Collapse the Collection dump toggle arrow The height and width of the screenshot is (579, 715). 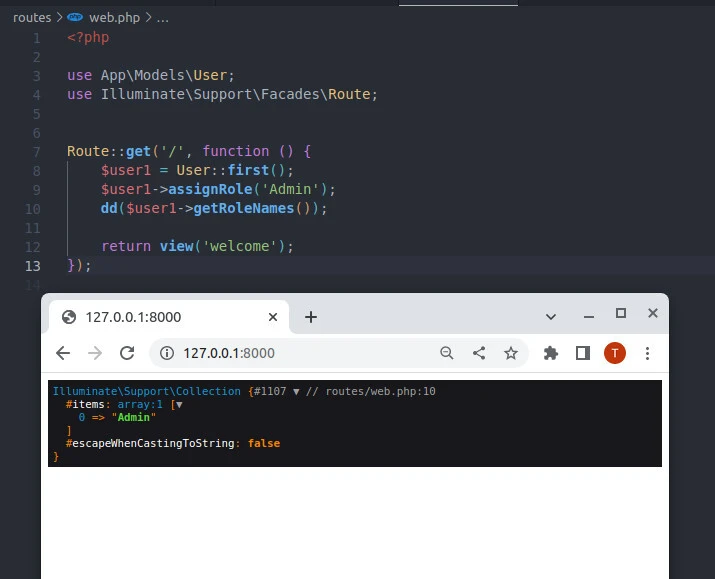(x=296, y=392)
